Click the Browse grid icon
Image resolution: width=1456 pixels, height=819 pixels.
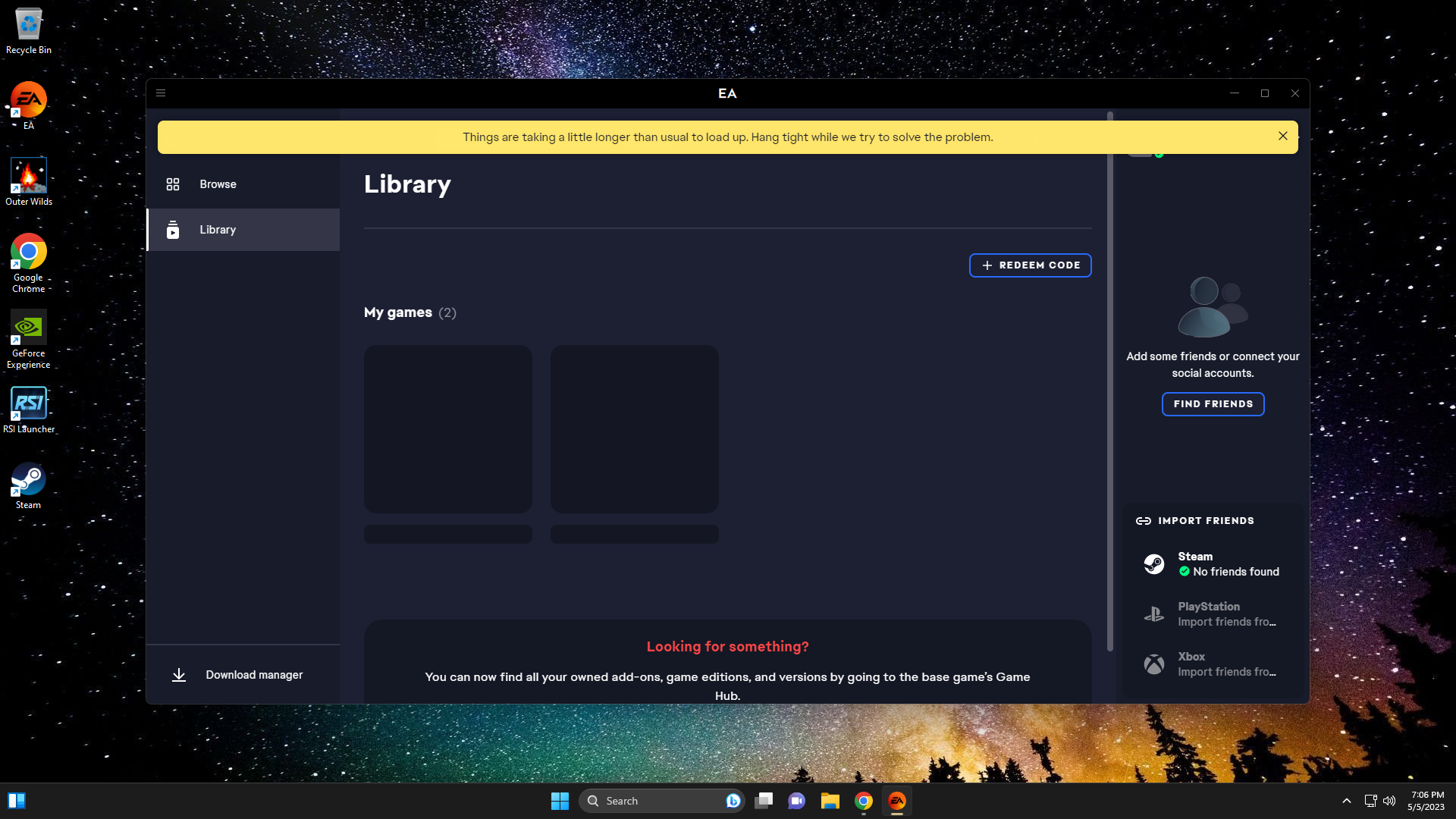coord(173,184)
